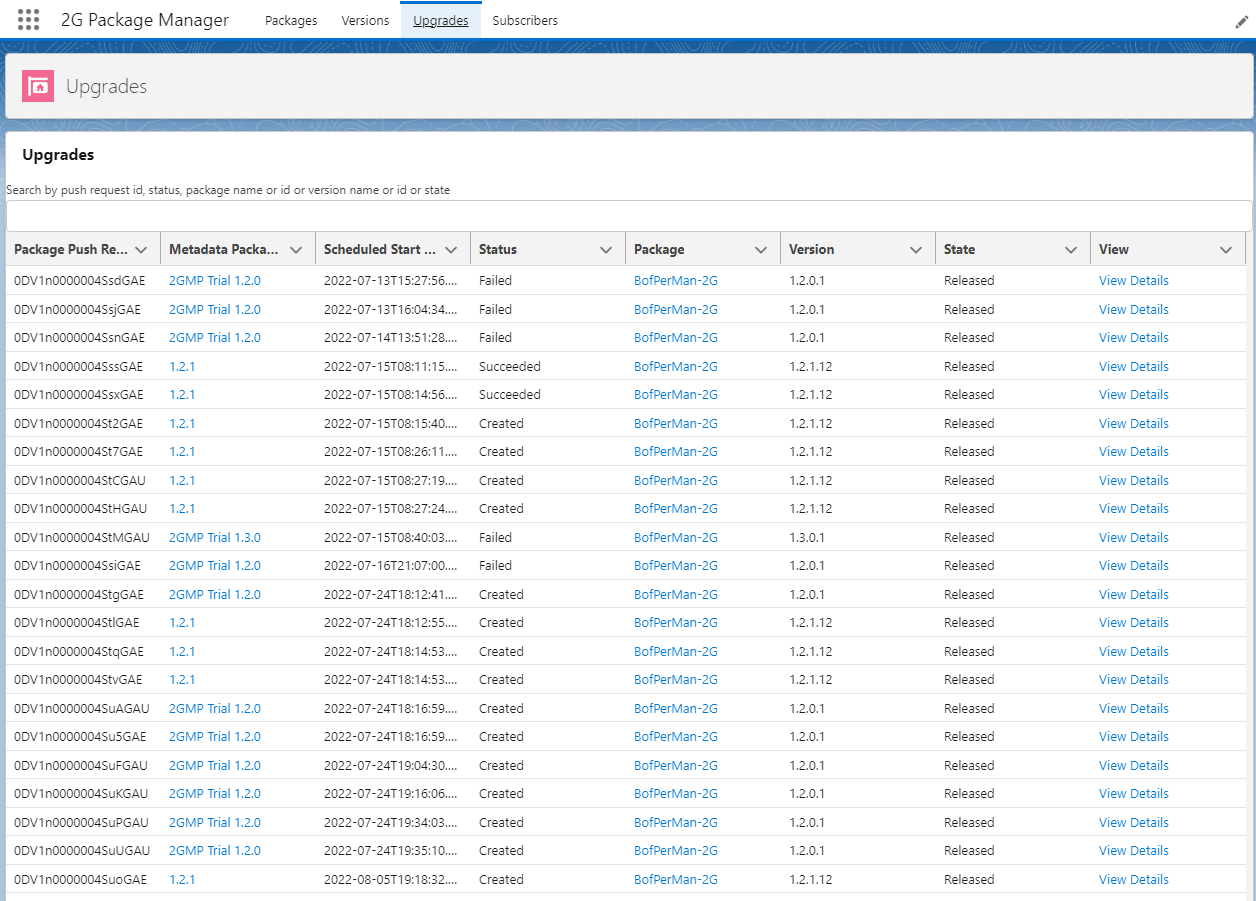Open the App Launcher waffle icon

pos(28,19)
